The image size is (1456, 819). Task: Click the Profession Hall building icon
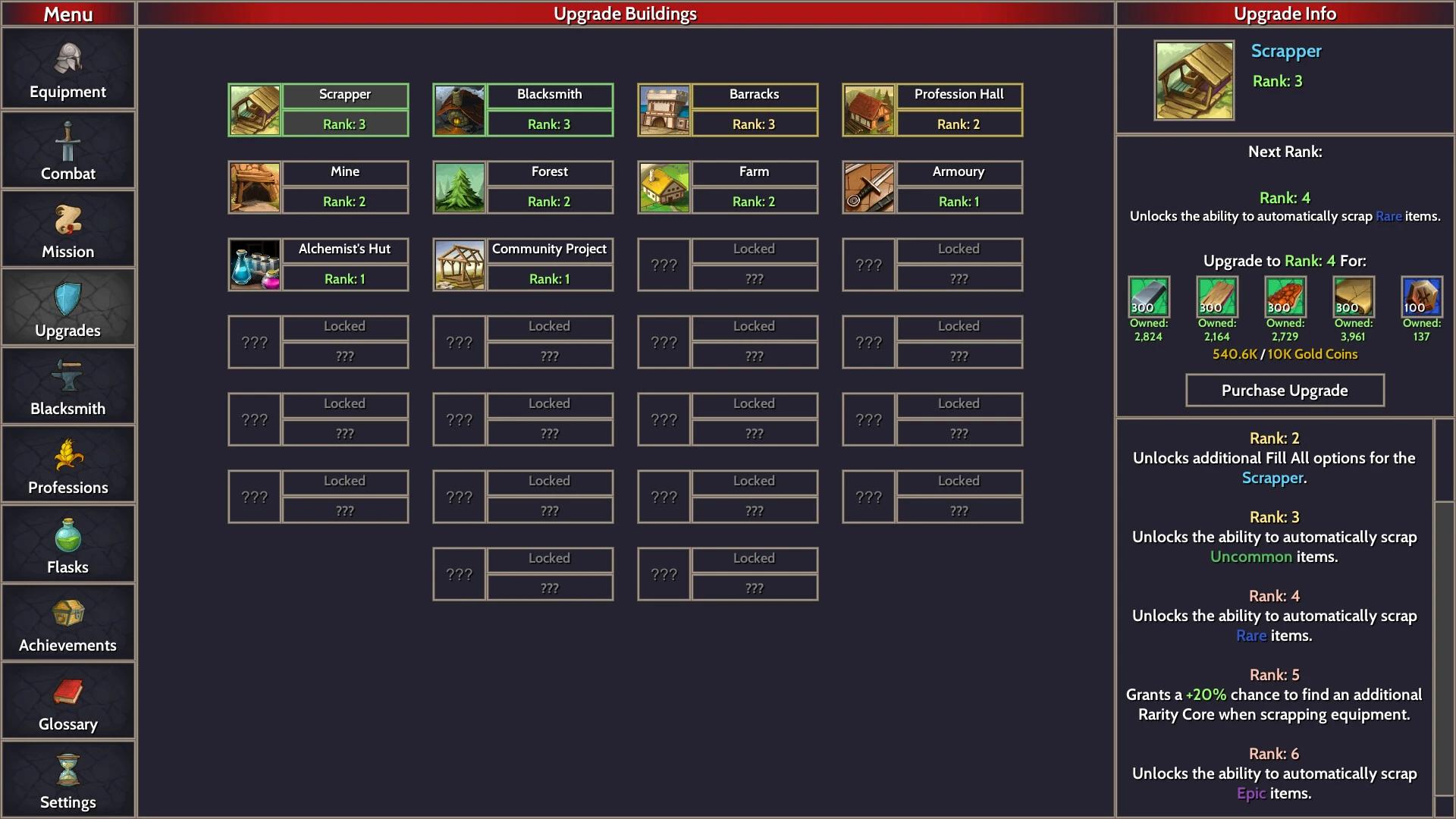coord(867,109)
